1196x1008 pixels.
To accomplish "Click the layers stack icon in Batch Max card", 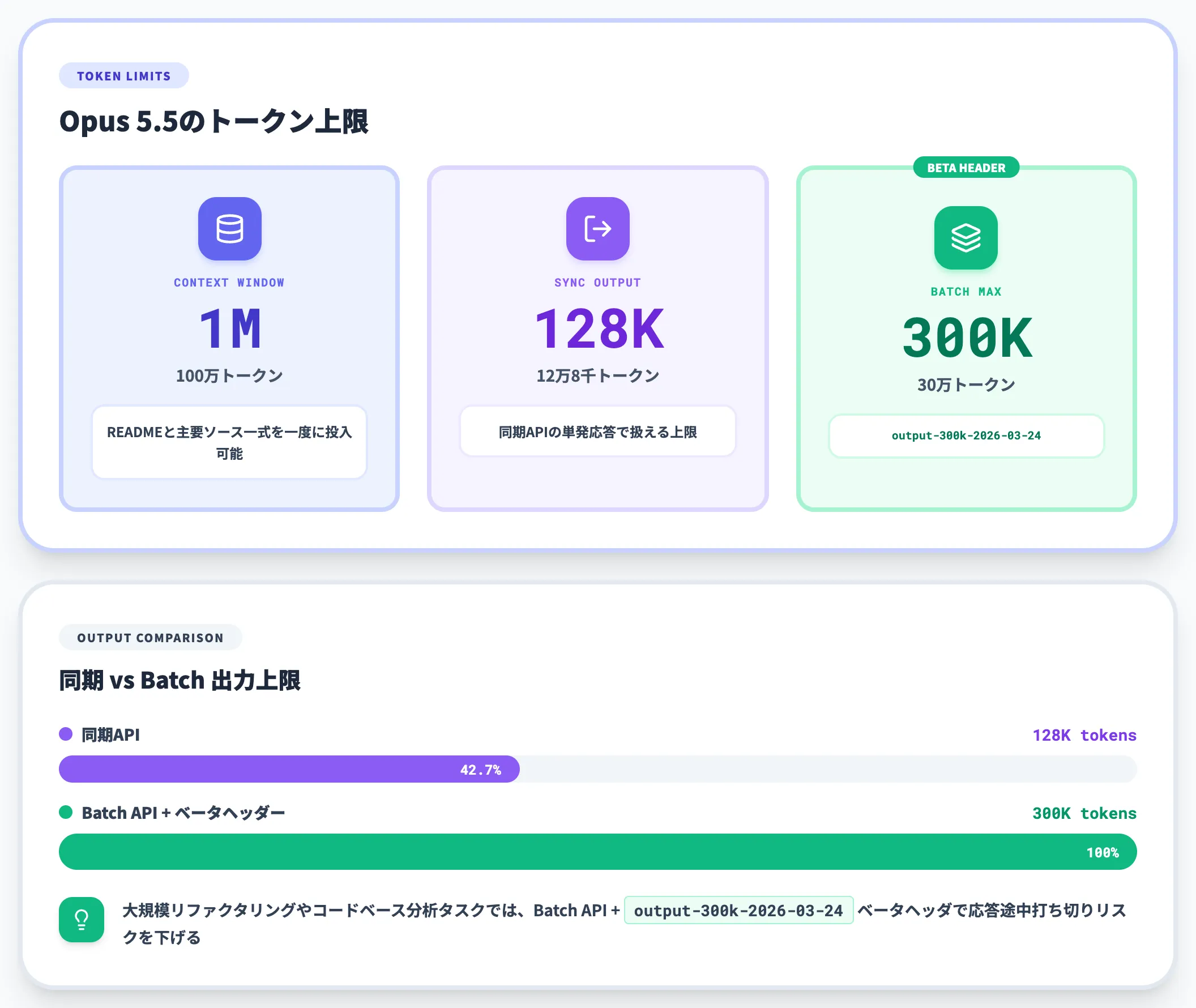I will 966,238.
